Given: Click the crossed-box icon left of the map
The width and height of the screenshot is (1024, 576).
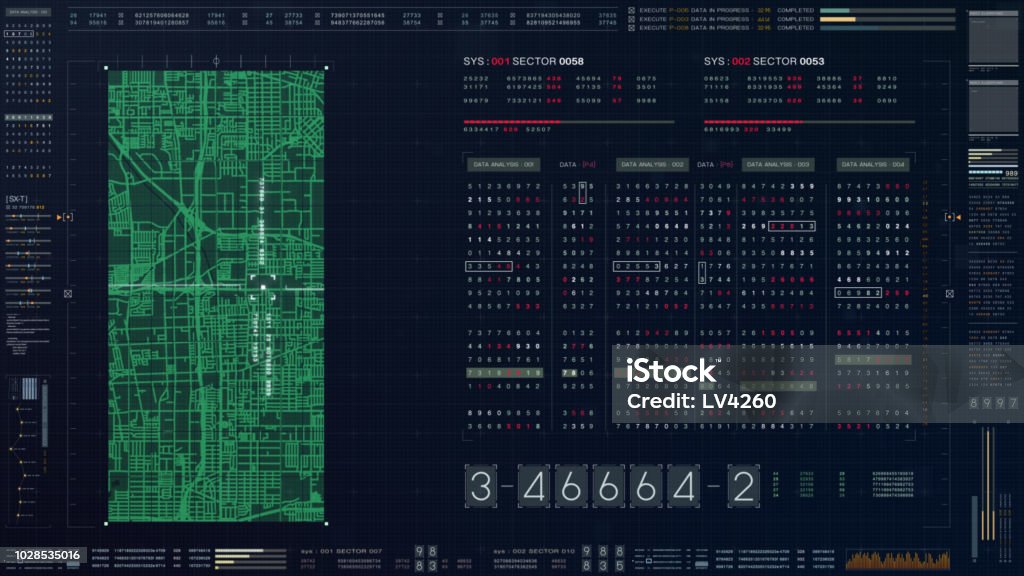Looking at the screenshot, I should (68, 294).
